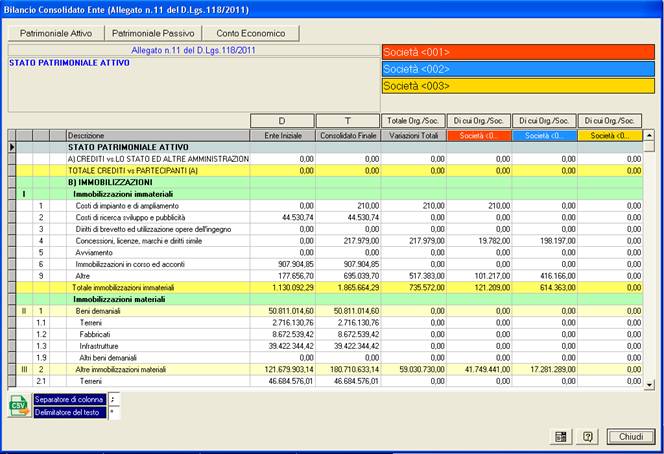The height and width of the screenshot is (454, 664).
Task: Click the Ente Iniziale column header
Action: pos(283,136)
